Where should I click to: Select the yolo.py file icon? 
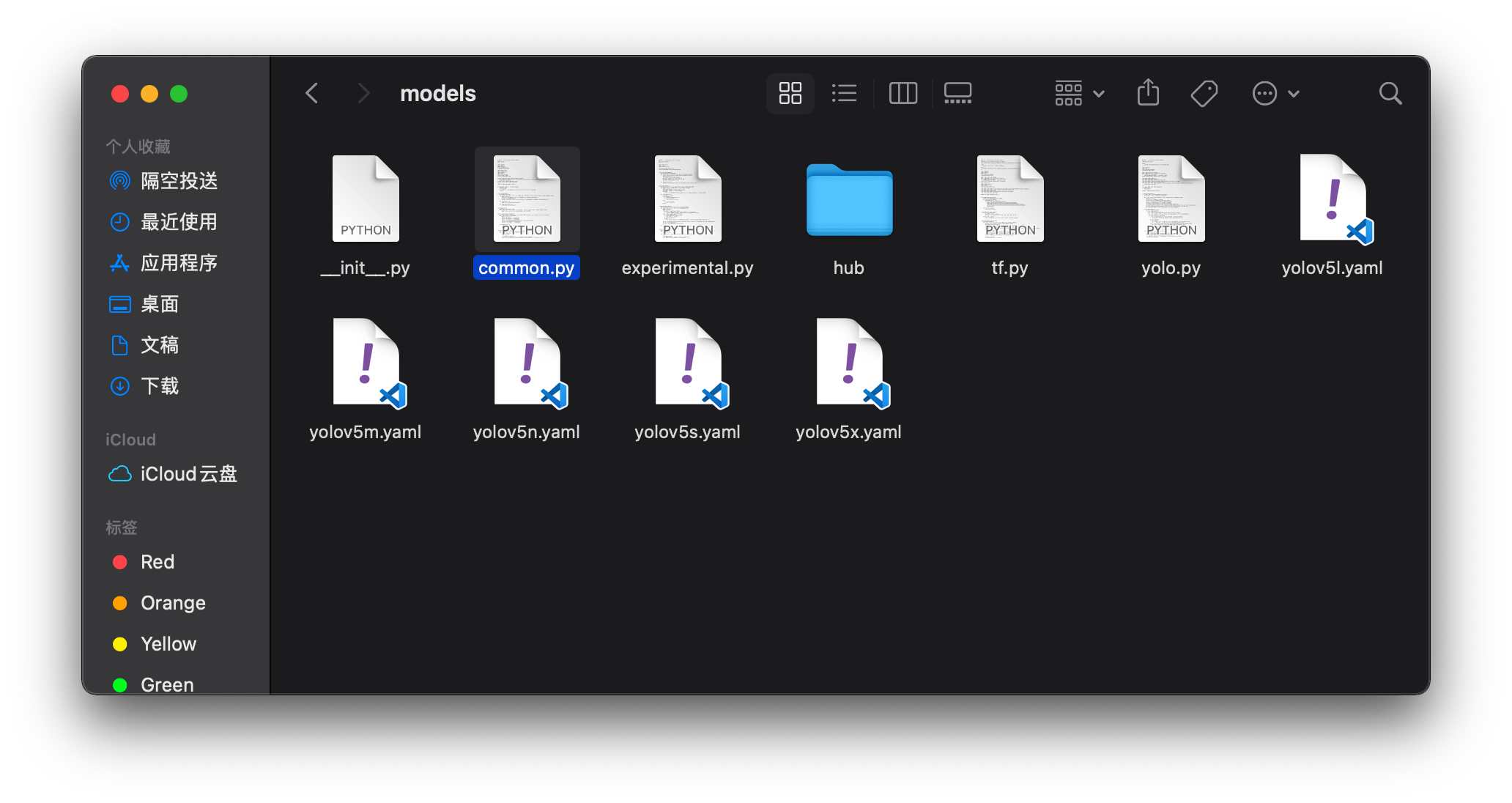point(1171,199)
